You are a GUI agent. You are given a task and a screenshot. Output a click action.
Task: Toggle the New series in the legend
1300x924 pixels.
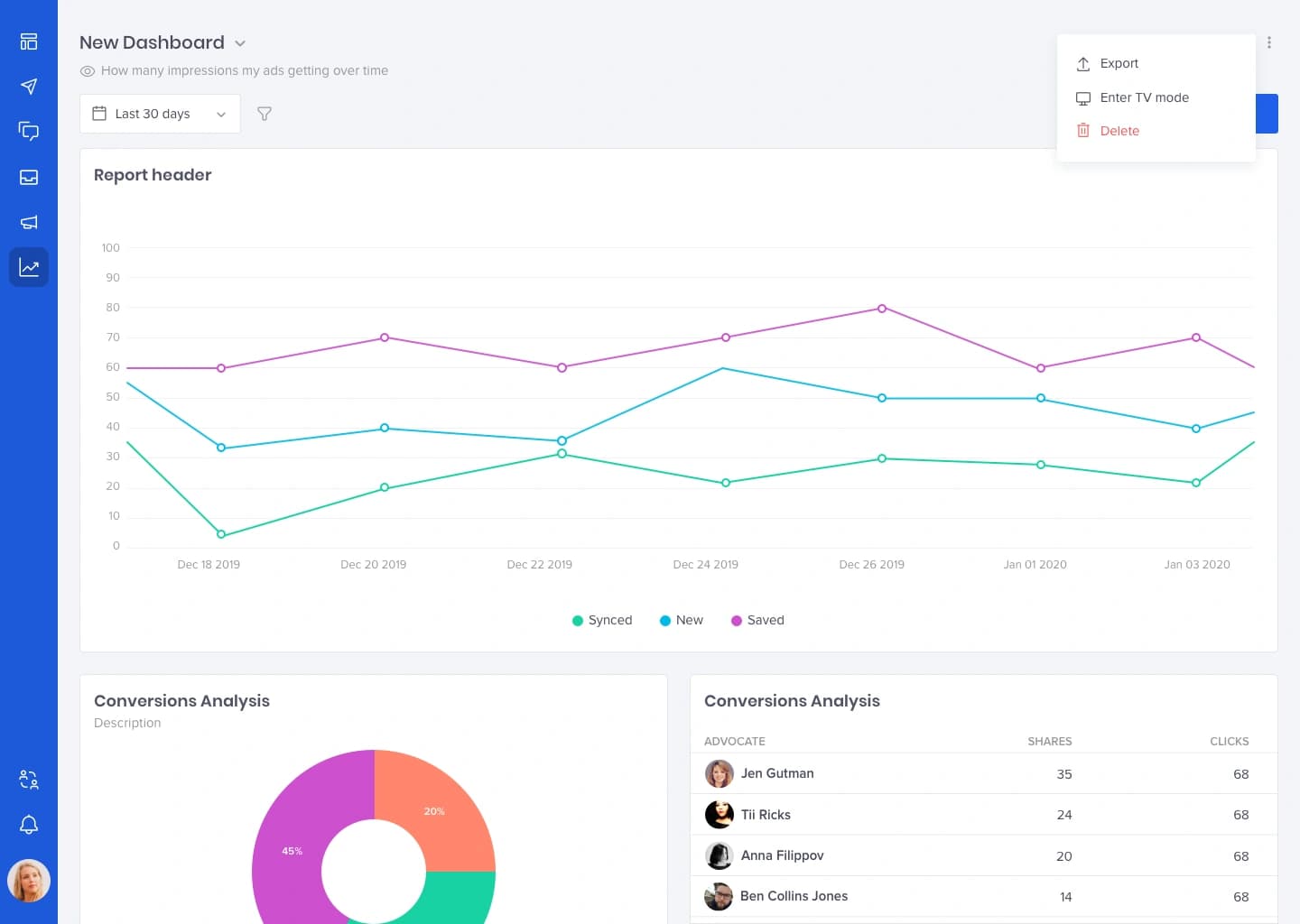click(x=681, y=620)
